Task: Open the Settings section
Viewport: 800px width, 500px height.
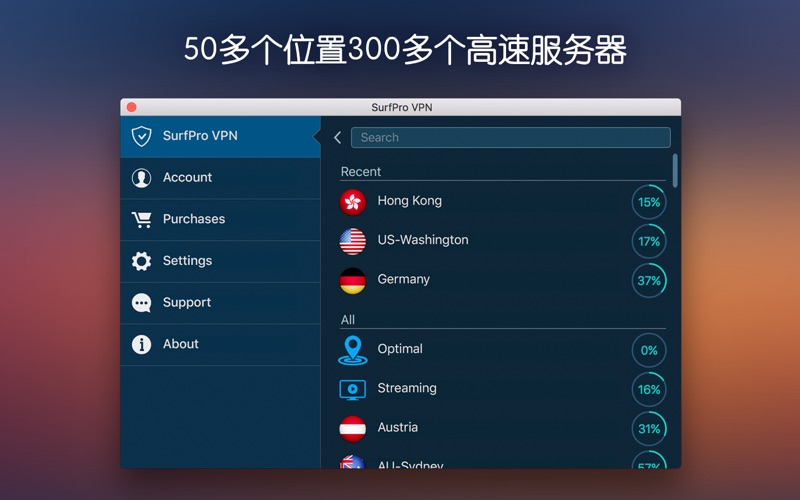Action: click(220, 261)
